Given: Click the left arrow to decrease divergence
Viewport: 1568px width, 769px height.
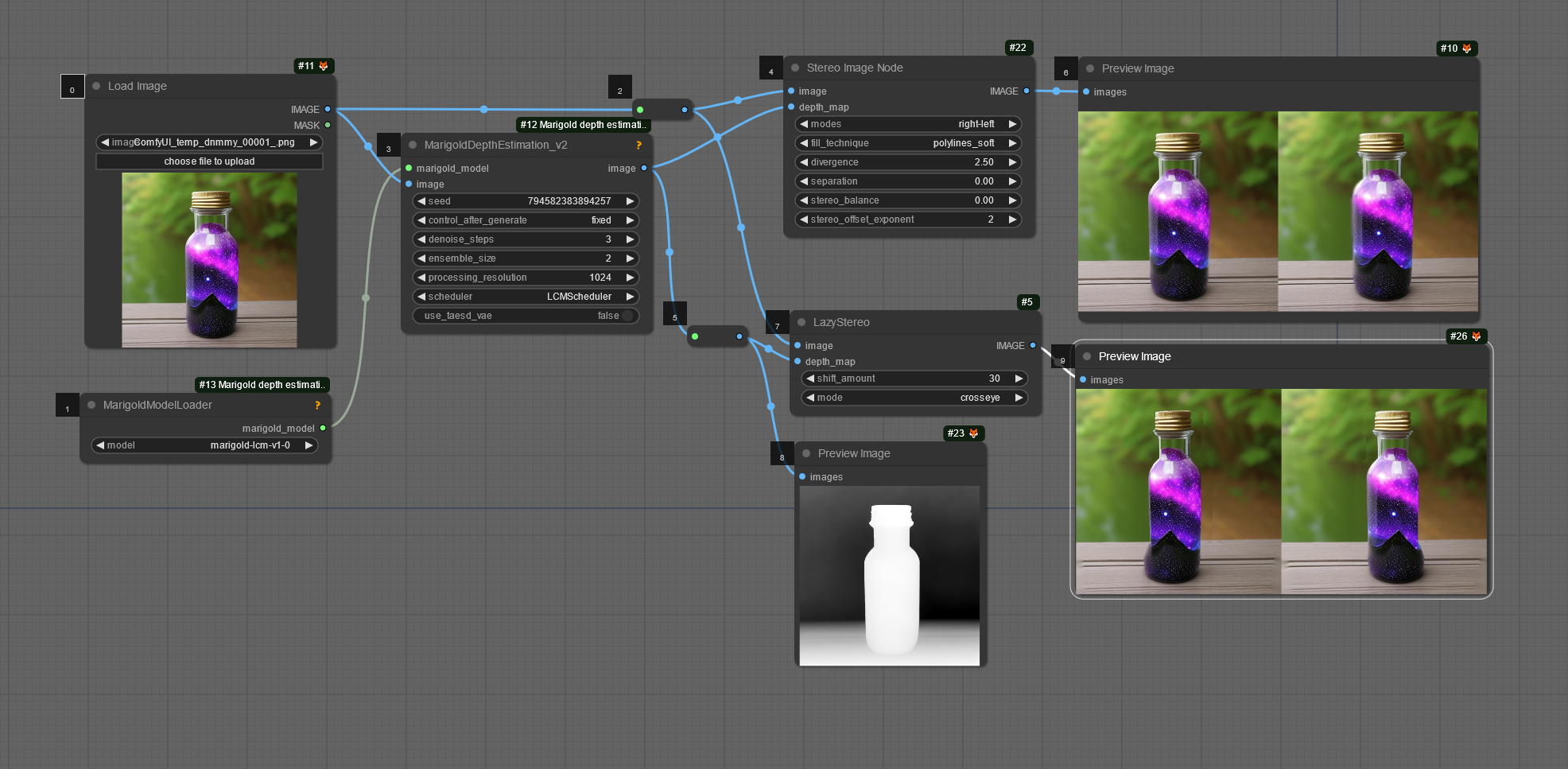Looking at the screenshot, I should pyautogui.click(x=804, y=162).
